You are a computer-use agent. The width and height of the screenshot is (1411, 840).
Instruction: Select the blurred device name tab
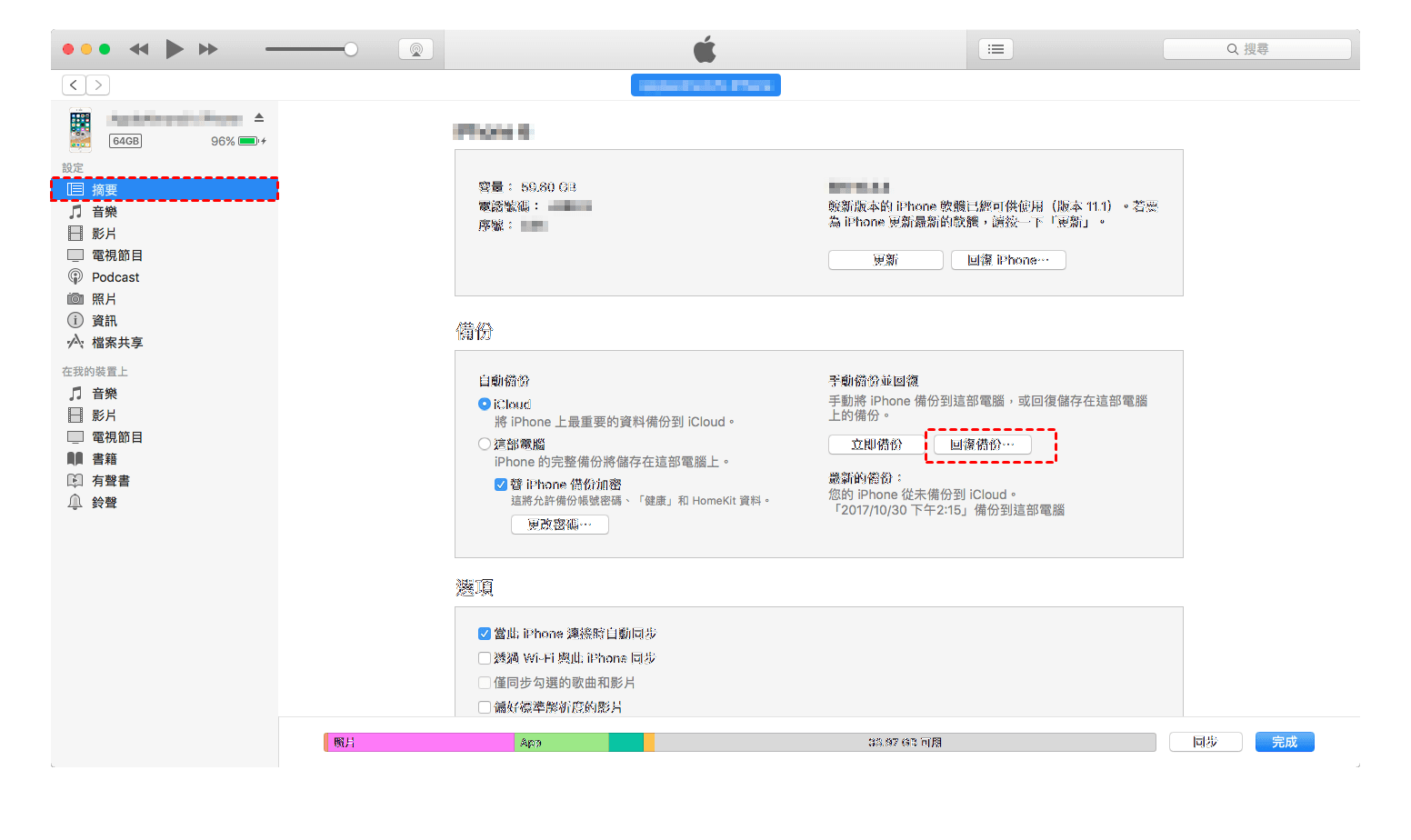coord(705,85)
